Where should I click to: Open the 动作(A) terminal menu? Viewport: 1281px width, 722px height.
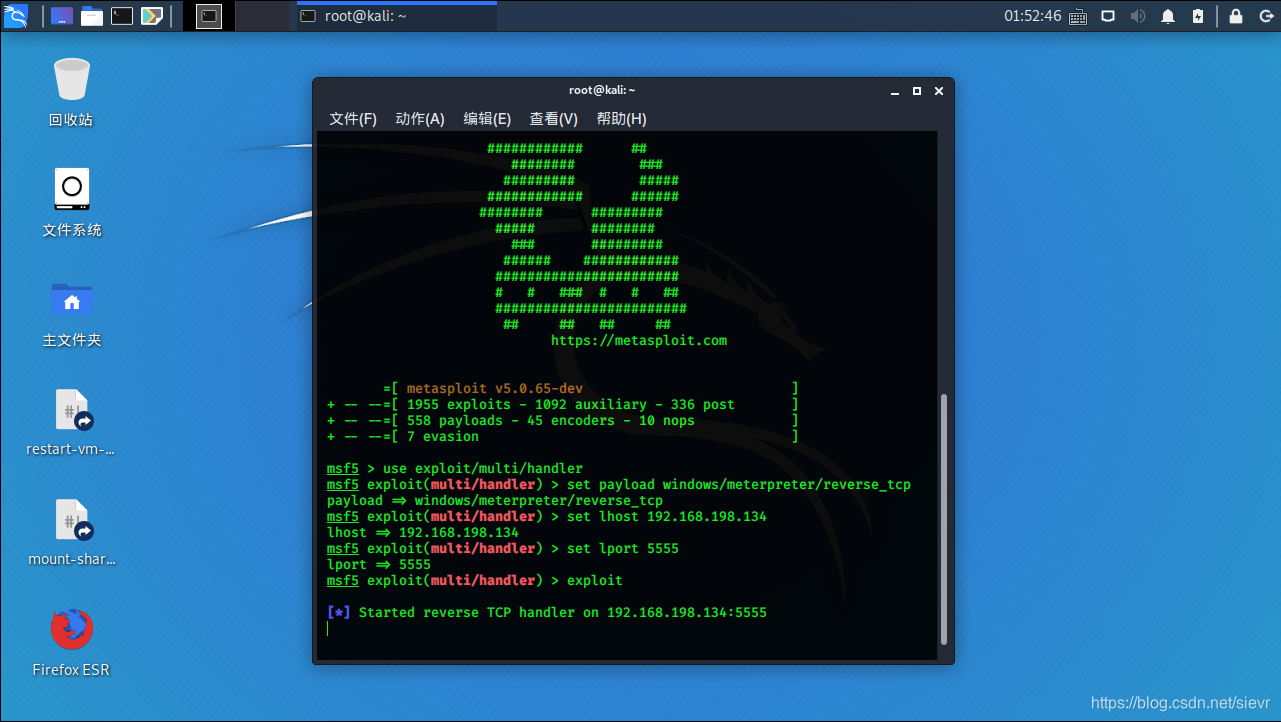click(420, 119)
